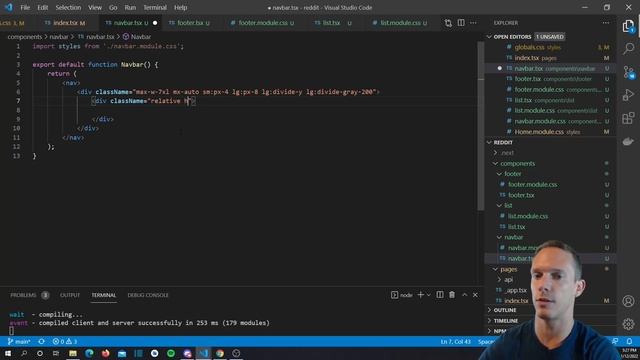
Task: Open the Windows Start menu
Action: [x=8, y=353]
